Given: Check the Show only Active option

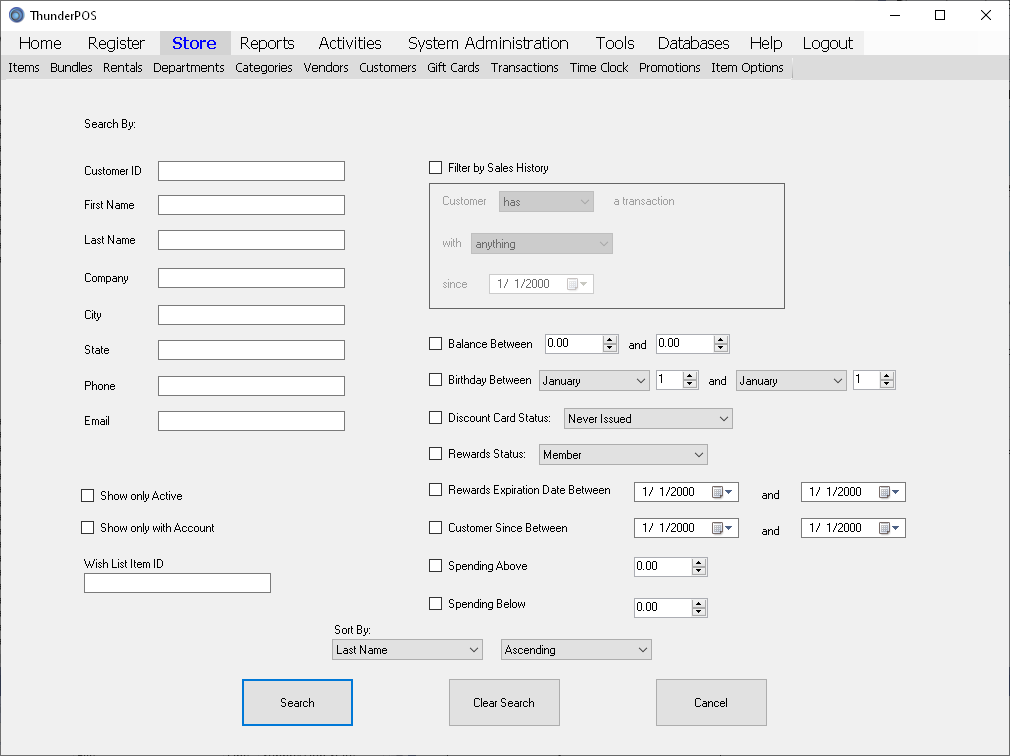Looking at the screenshot, I should [x=87, y=496].
